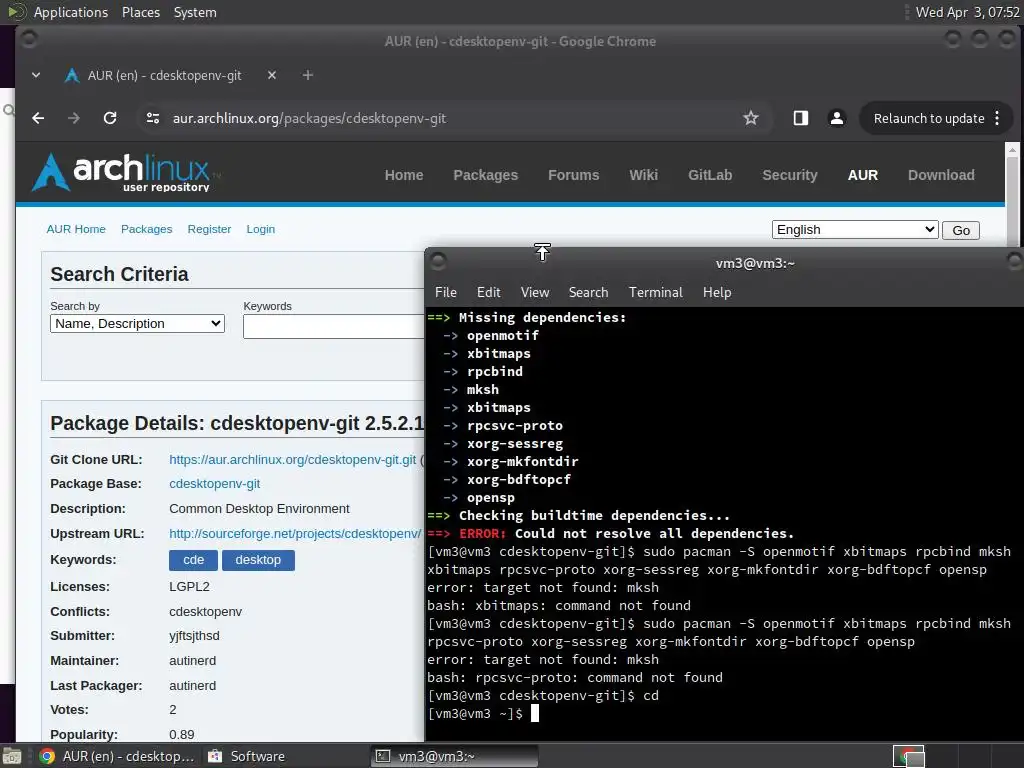Viewport: 1024px width, 768px height.
Task: Click 'LGPL2' license text
Action: tap(189, 586)
